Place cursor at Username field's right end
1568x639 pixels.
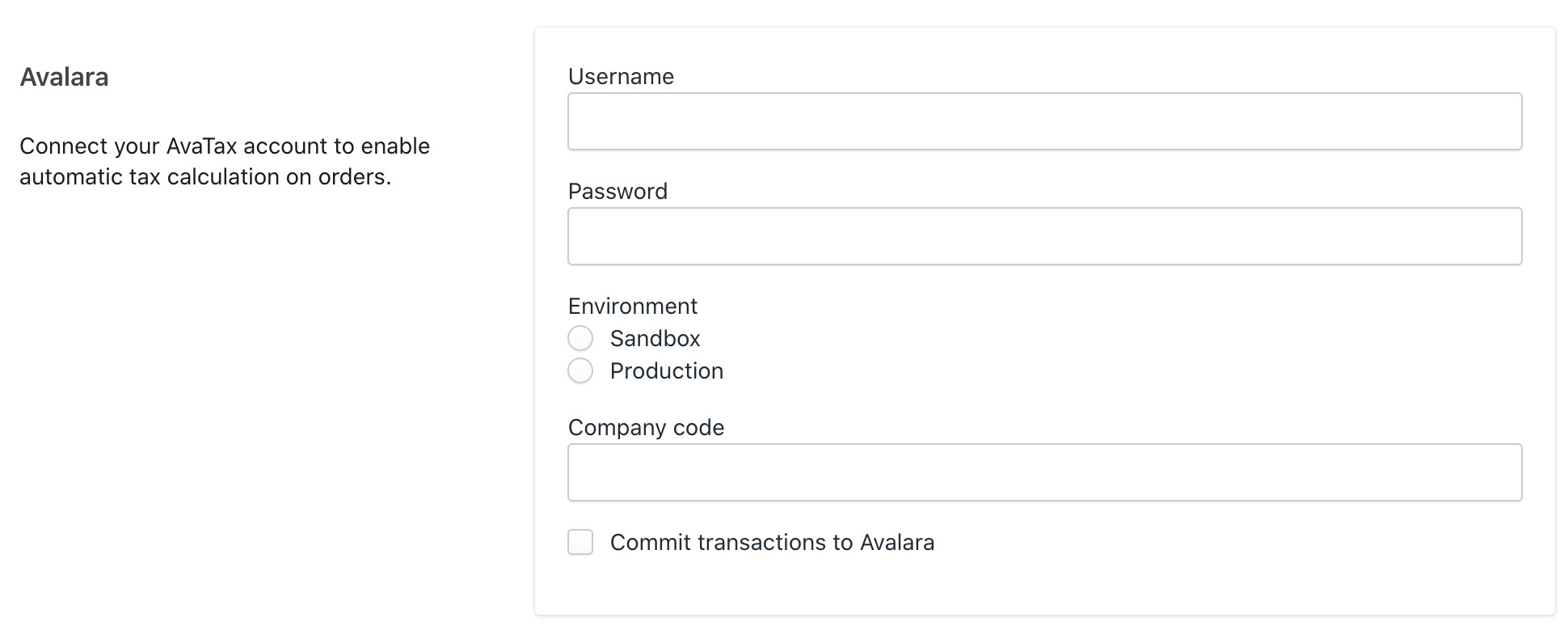click(1510, 121)
